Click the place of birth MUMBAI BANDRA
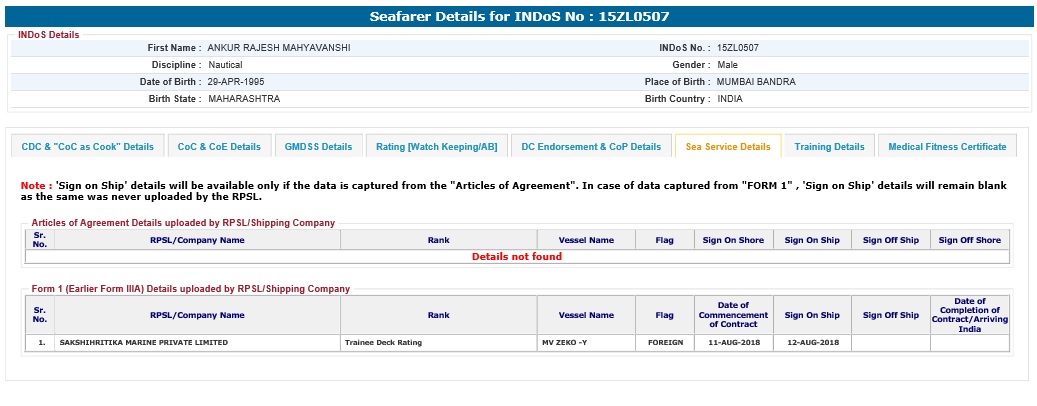Image resolution: width=1037 pixels, height=406 pixels. tap(756, 82)
